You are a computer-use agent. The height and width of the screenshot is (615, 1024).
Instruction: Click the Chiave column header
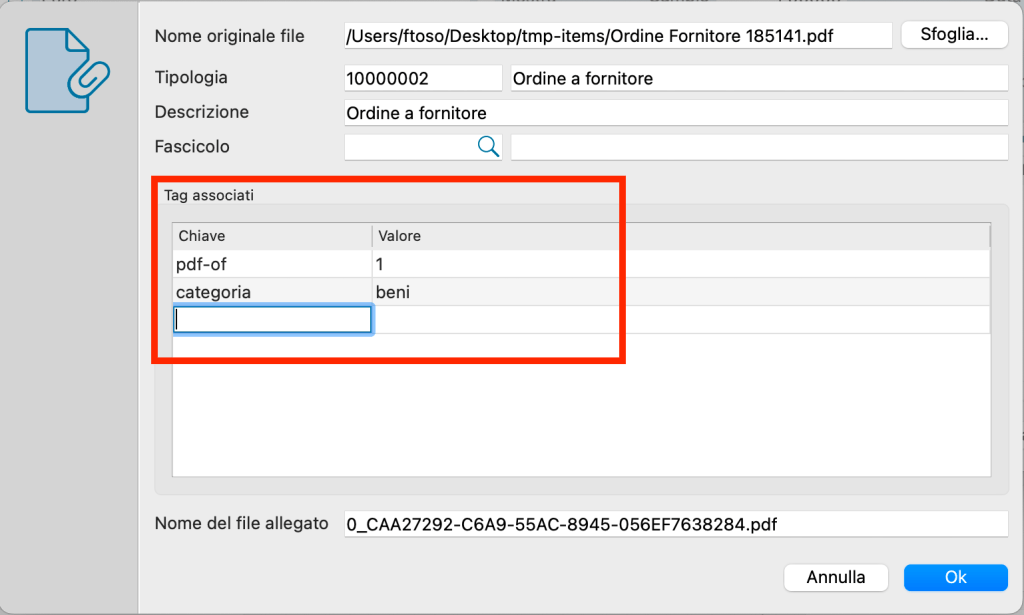271,236
